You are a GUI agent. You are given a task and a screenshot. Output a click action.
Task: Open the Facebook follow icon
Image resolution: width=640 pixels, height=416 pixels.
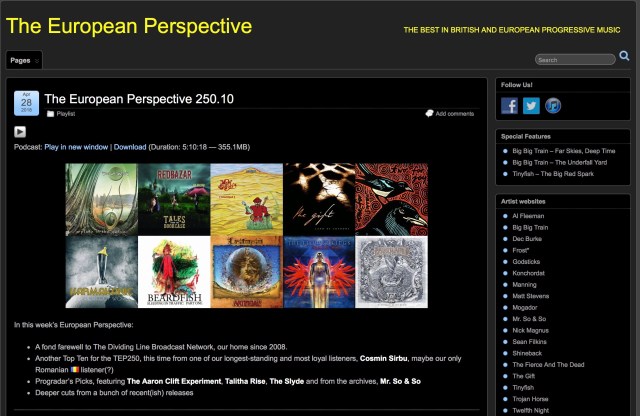click(510, 105)
